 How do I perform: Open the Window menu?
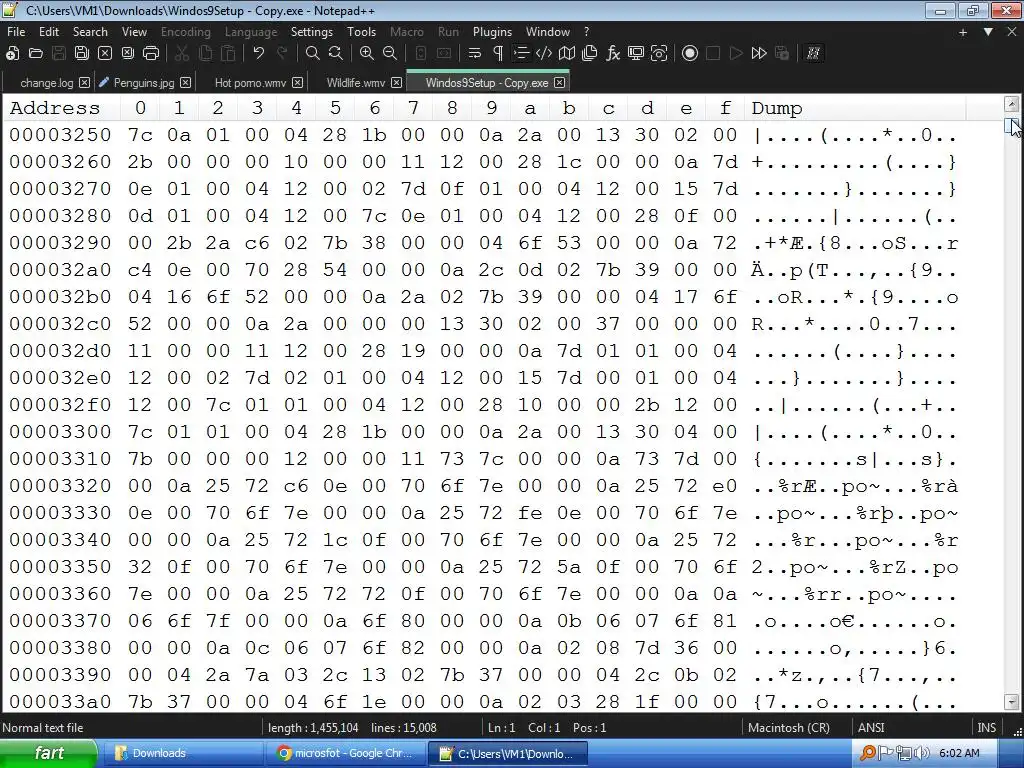point(547,31)
